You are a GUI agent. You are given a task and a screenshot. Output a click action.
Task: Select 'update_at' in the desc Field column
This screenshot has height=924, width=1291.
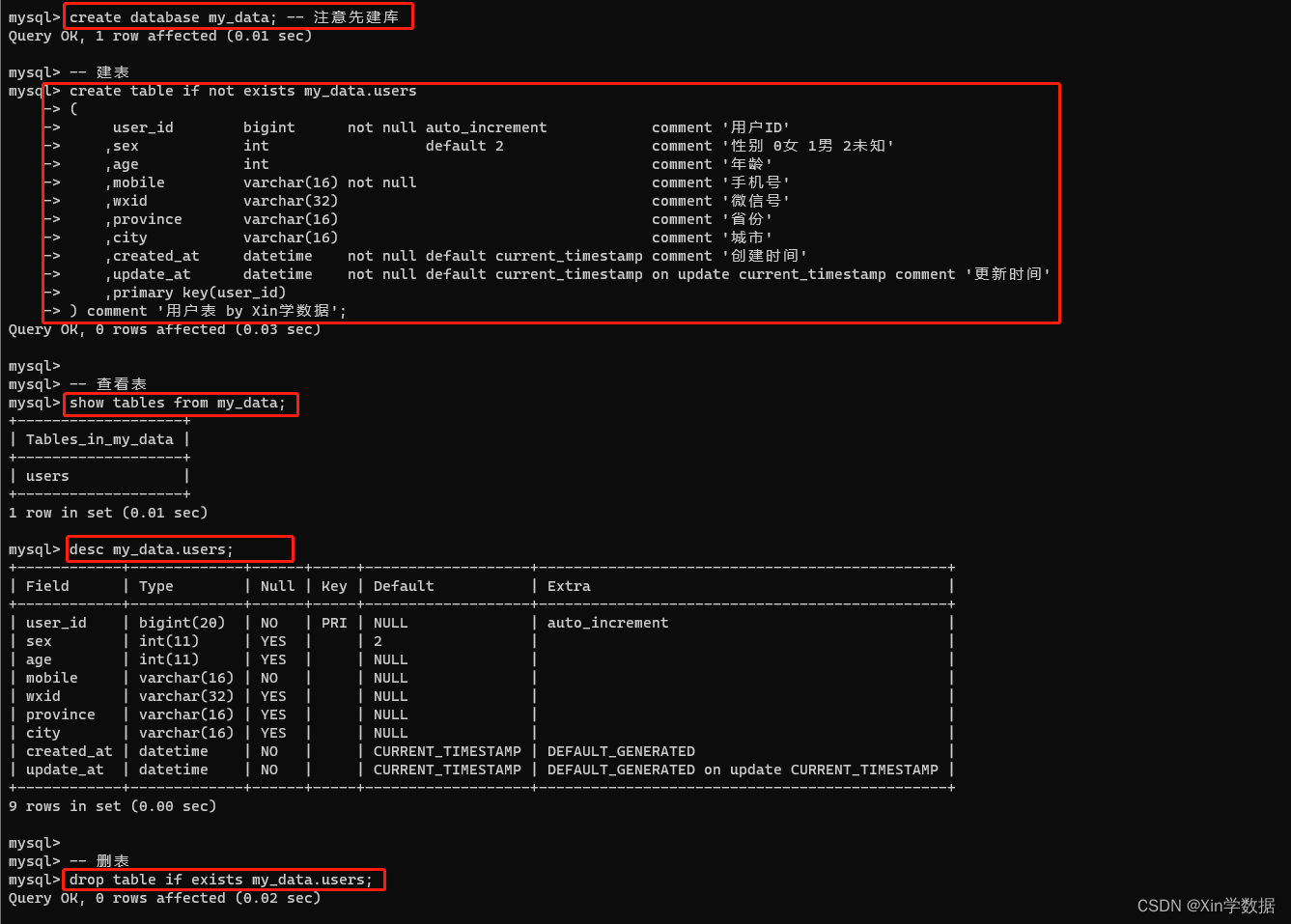click(x=65, y=770)
